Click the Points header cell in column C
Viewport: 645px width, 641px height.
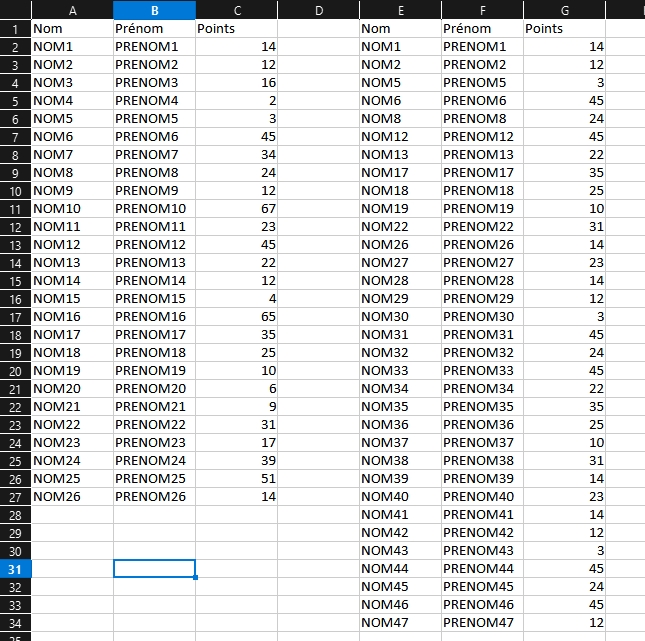[236, 29]
